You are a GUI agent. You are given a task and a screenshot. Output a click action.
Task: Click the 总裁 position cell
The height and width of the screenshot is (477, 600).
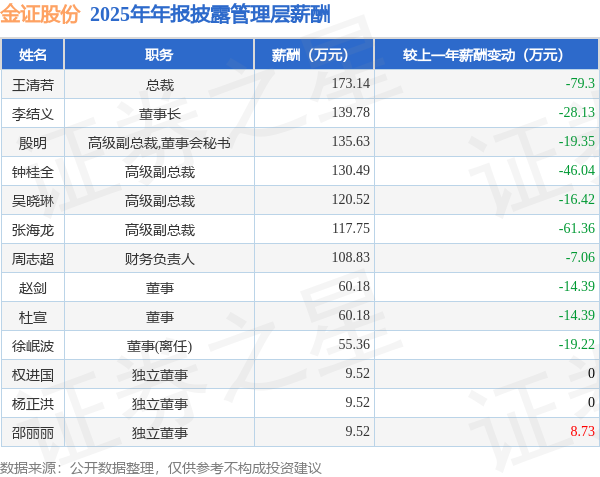point(160,85)
